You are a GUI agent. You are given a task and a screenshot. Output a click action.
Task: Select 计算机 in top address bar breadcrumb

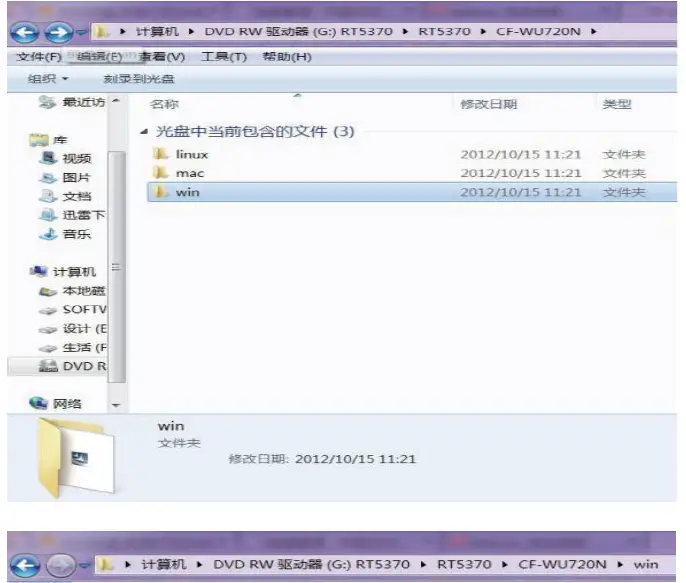pos(157,31)
